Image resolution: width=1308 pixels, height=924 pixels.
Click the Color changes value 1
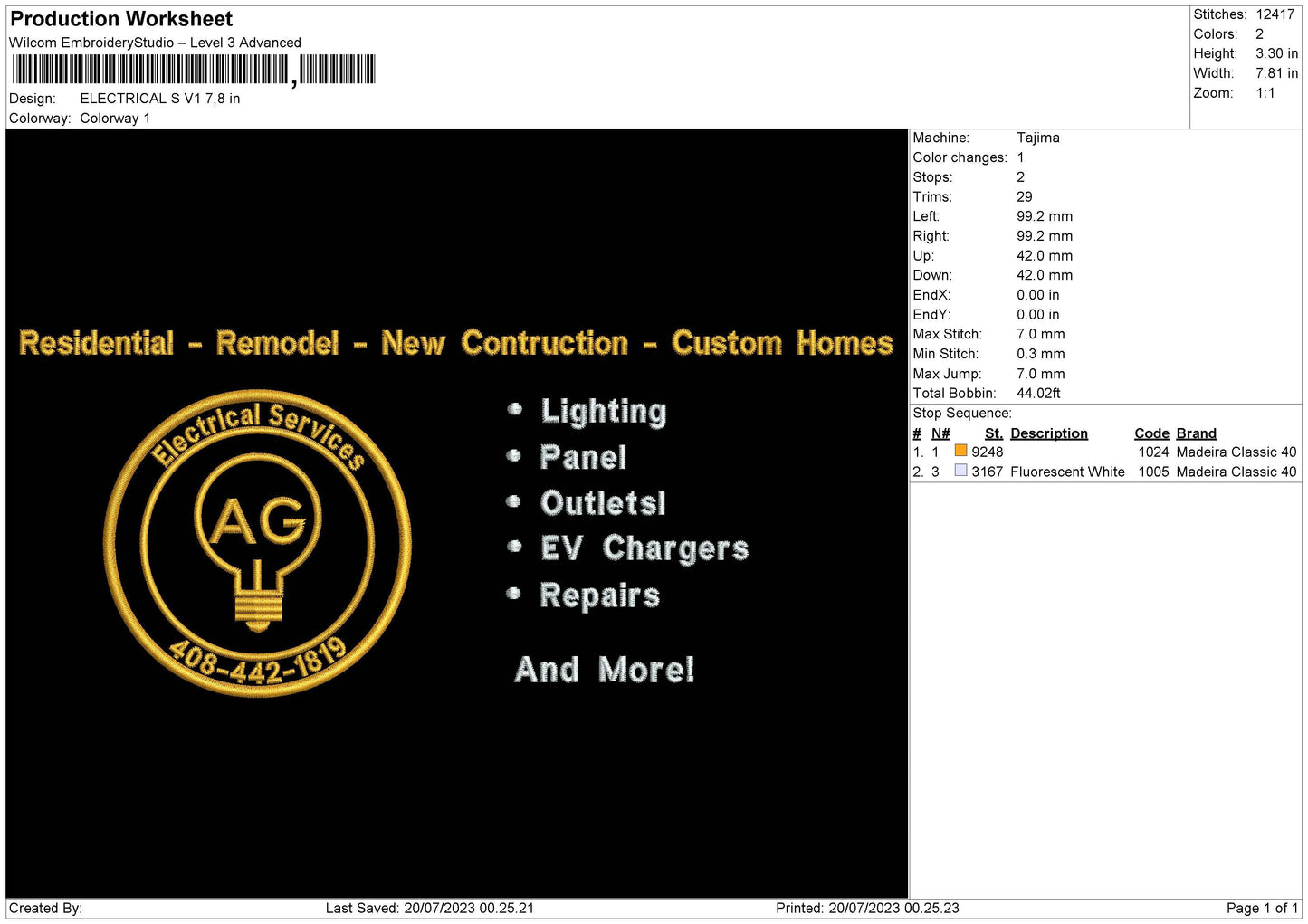pos(1020,157)
